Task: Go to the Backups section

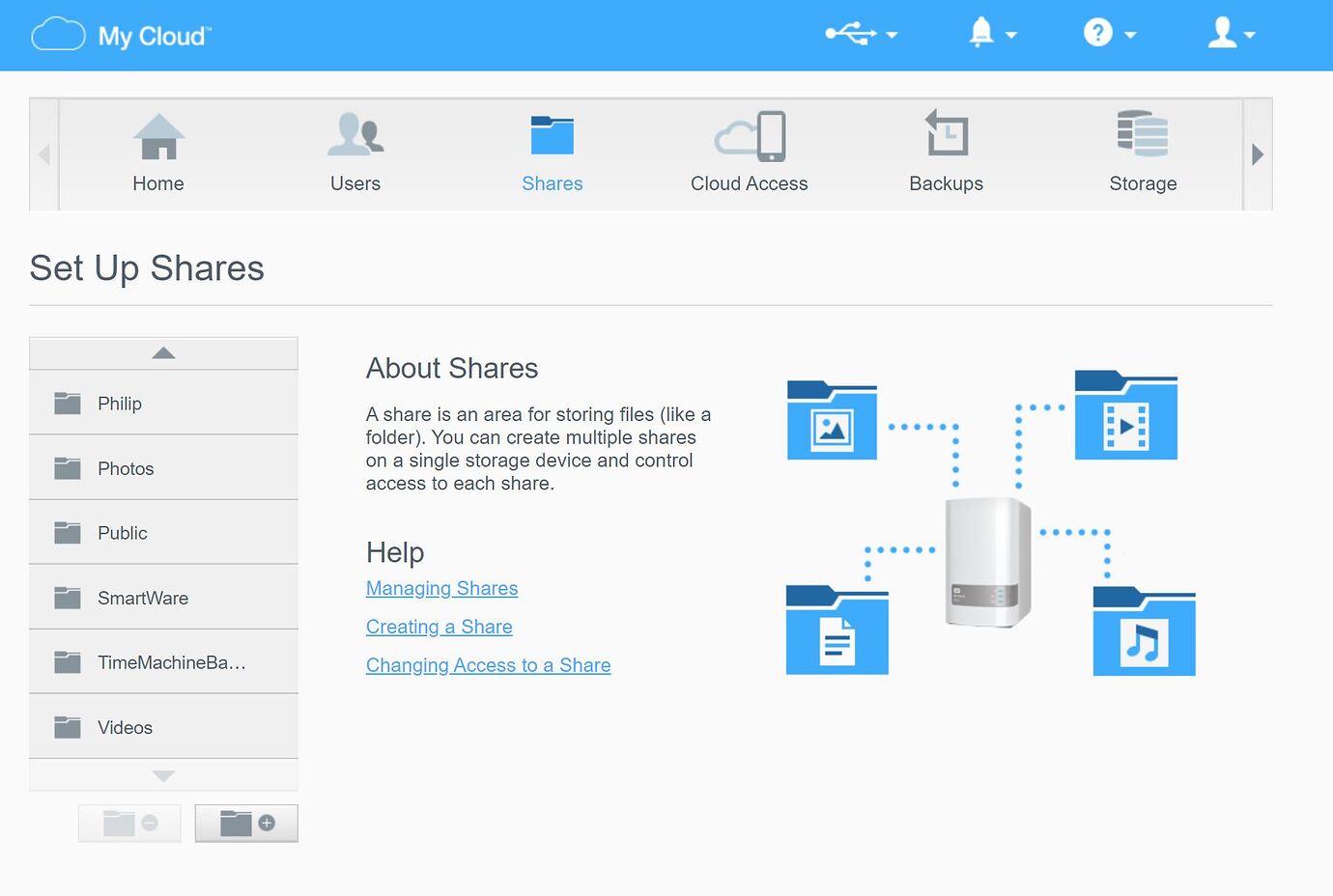Action: pyautogui.click(x=946, y=135)
